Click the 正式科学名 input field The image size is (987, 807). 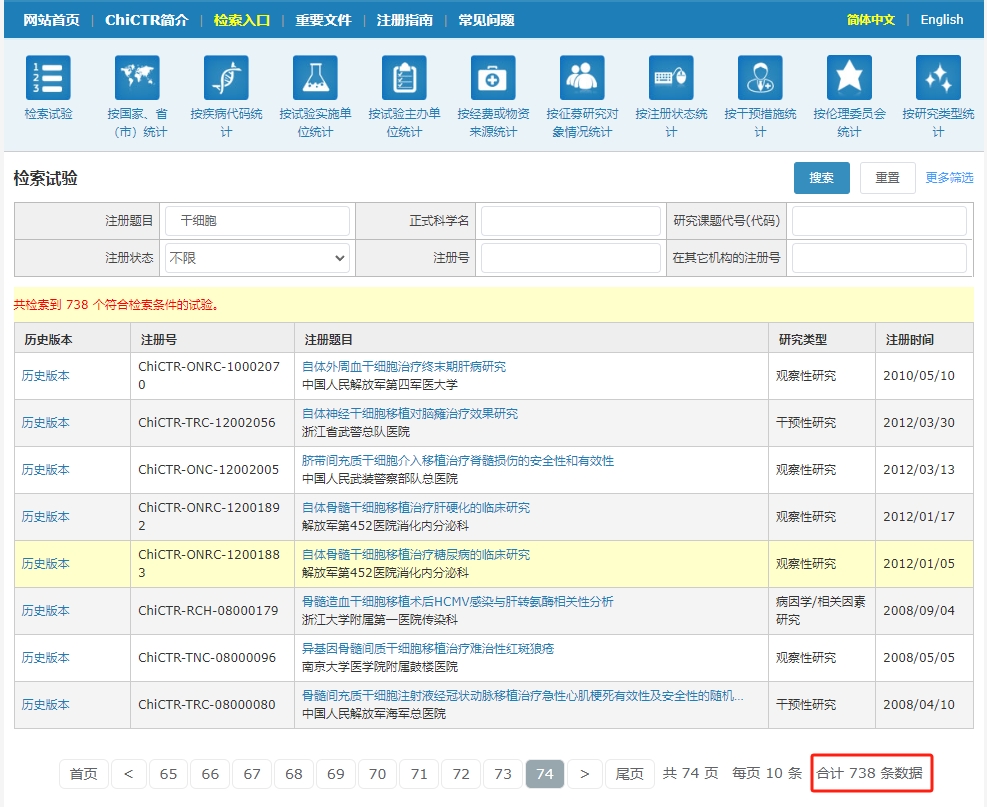pos(570,221)
